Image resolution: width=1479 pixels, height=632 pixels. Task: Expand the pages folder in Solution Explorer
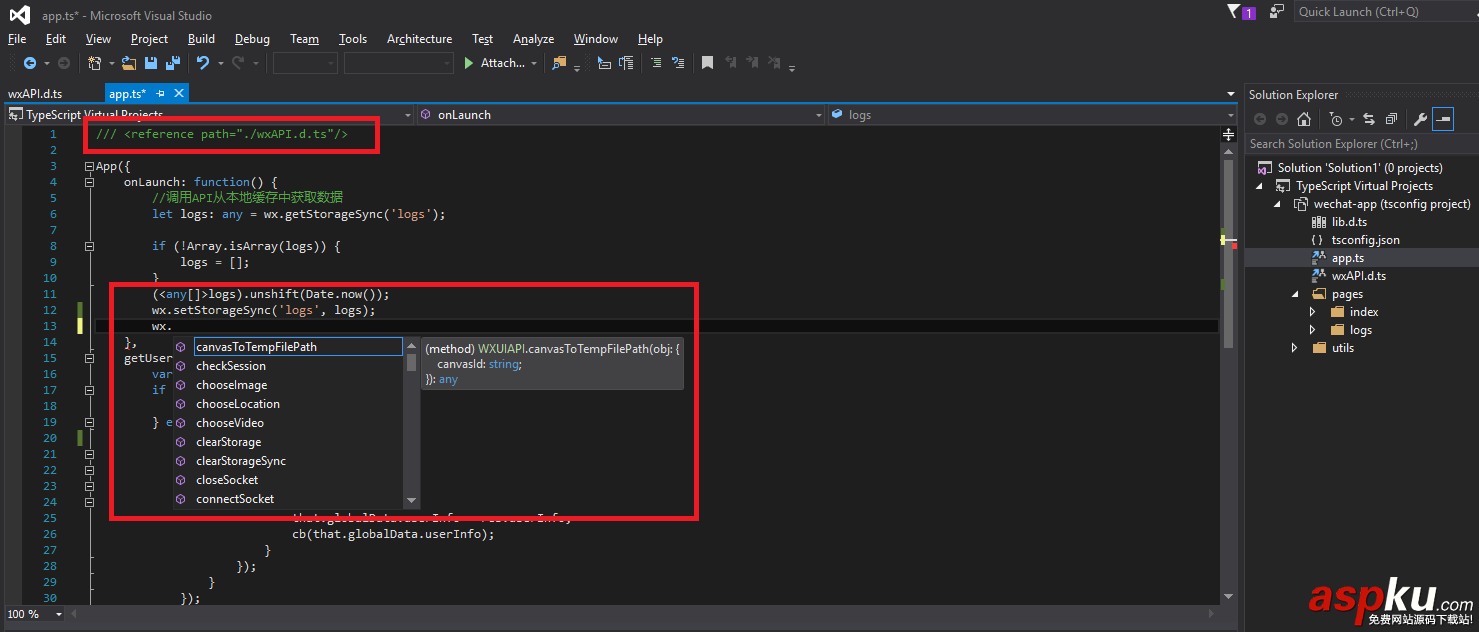[x=1296, y=293]
